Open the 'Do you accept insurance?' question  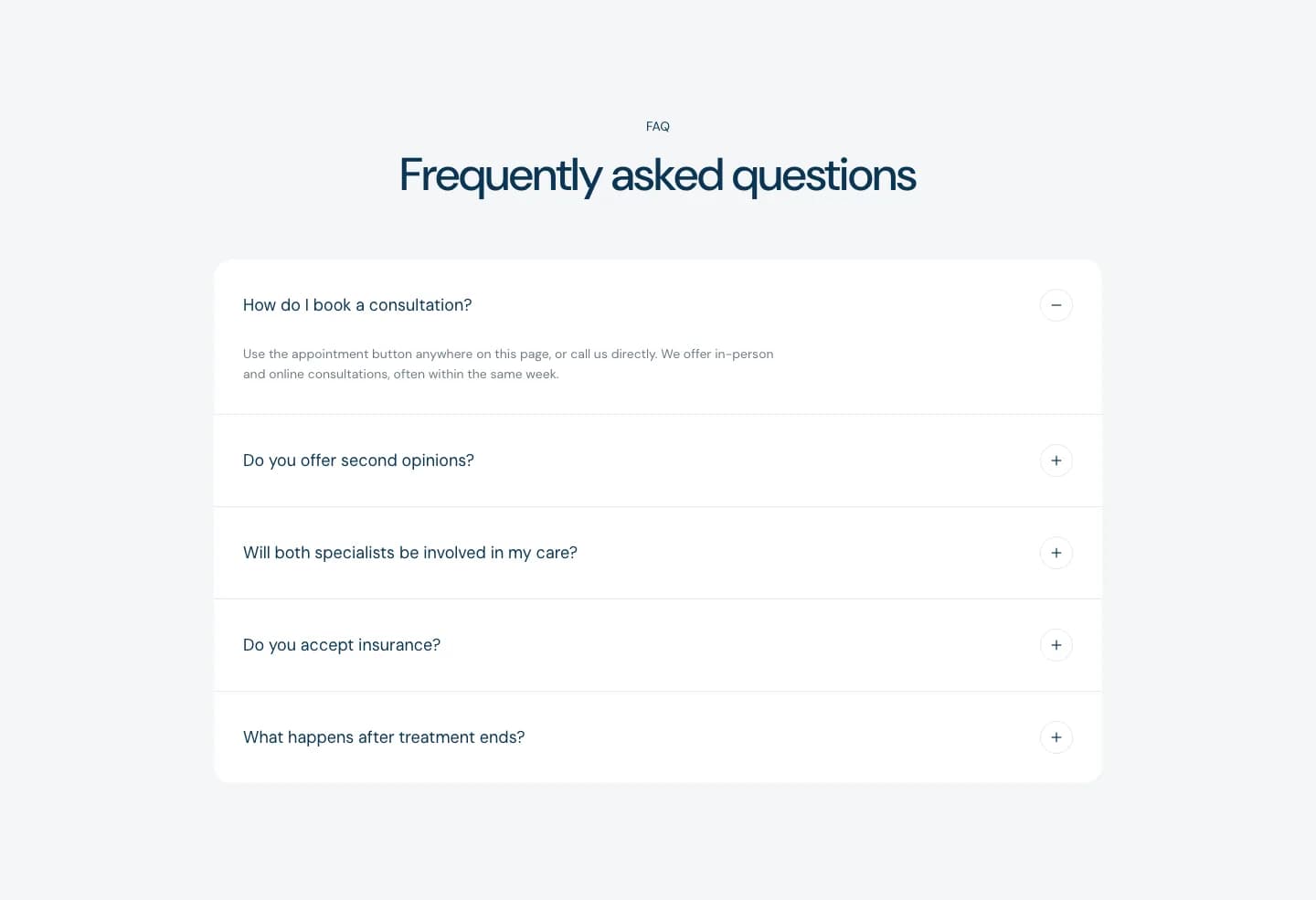[x=657, y=645]
